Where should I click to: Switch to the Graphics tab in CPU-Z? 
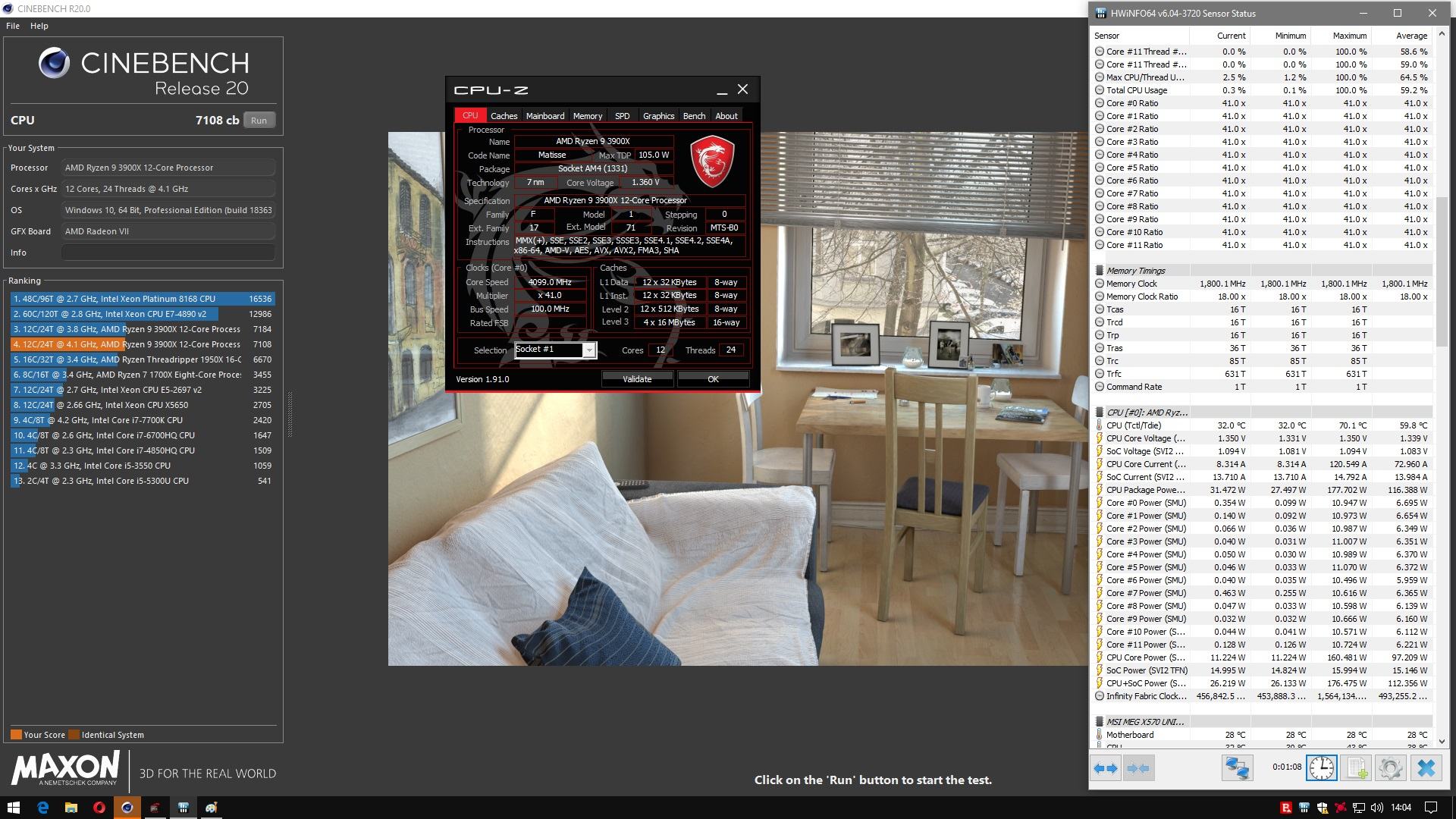pos(658,116)
